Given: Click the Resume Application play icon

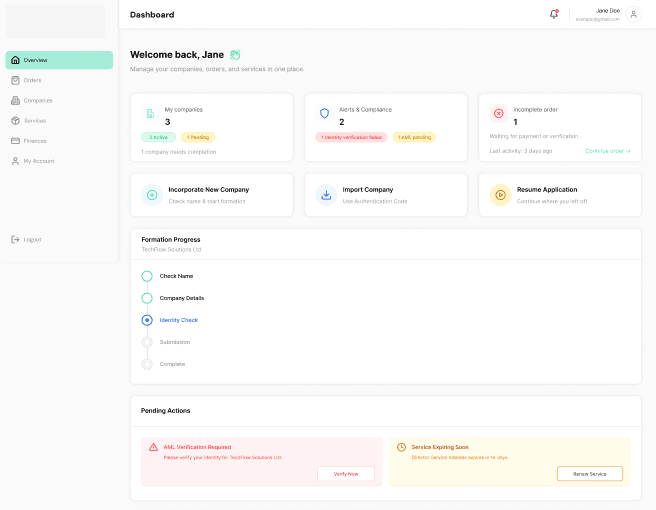Looking at the screenshot, I should [500, 195].
